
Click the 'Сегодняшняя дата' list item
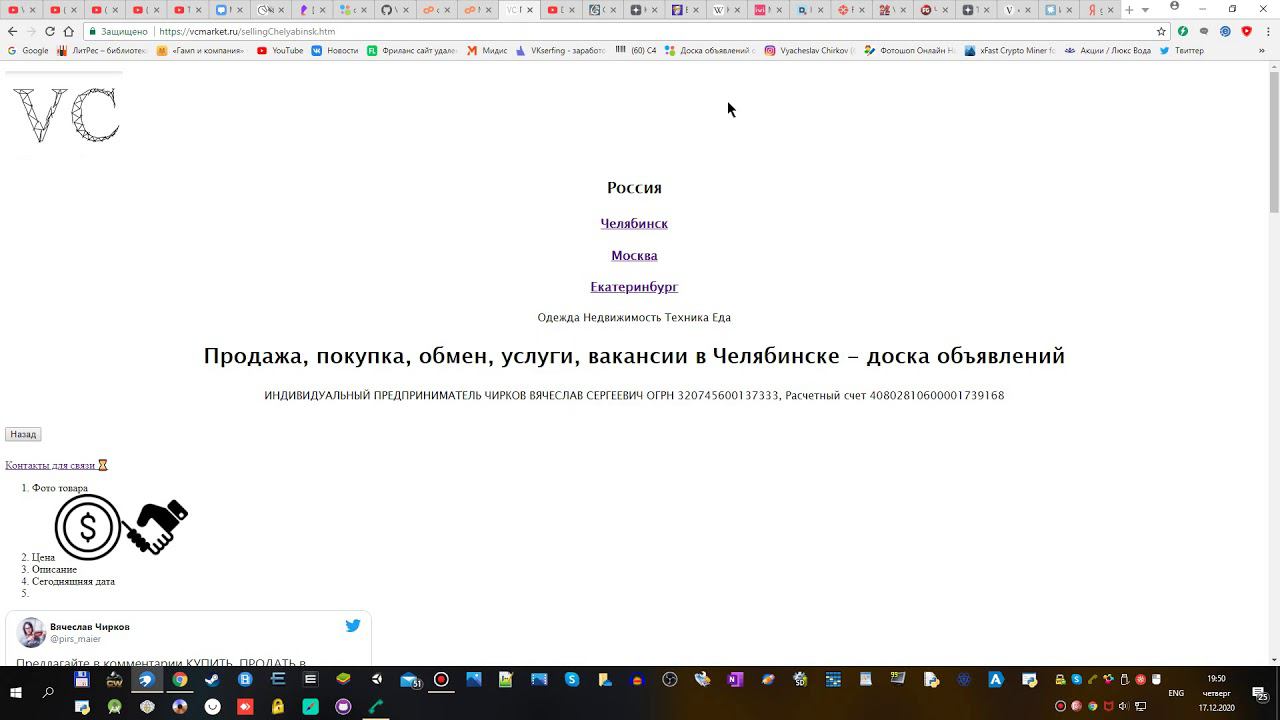click(x=73, y=581)
